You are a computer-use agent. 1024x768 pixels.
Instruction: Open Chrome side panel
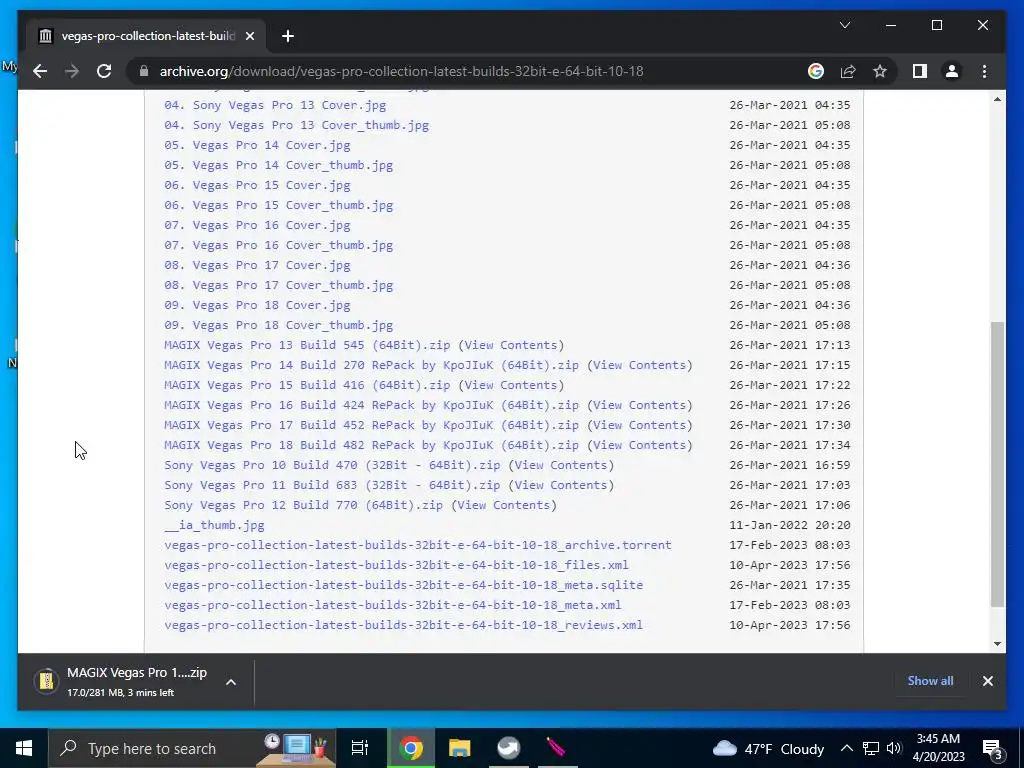point(920,71)
